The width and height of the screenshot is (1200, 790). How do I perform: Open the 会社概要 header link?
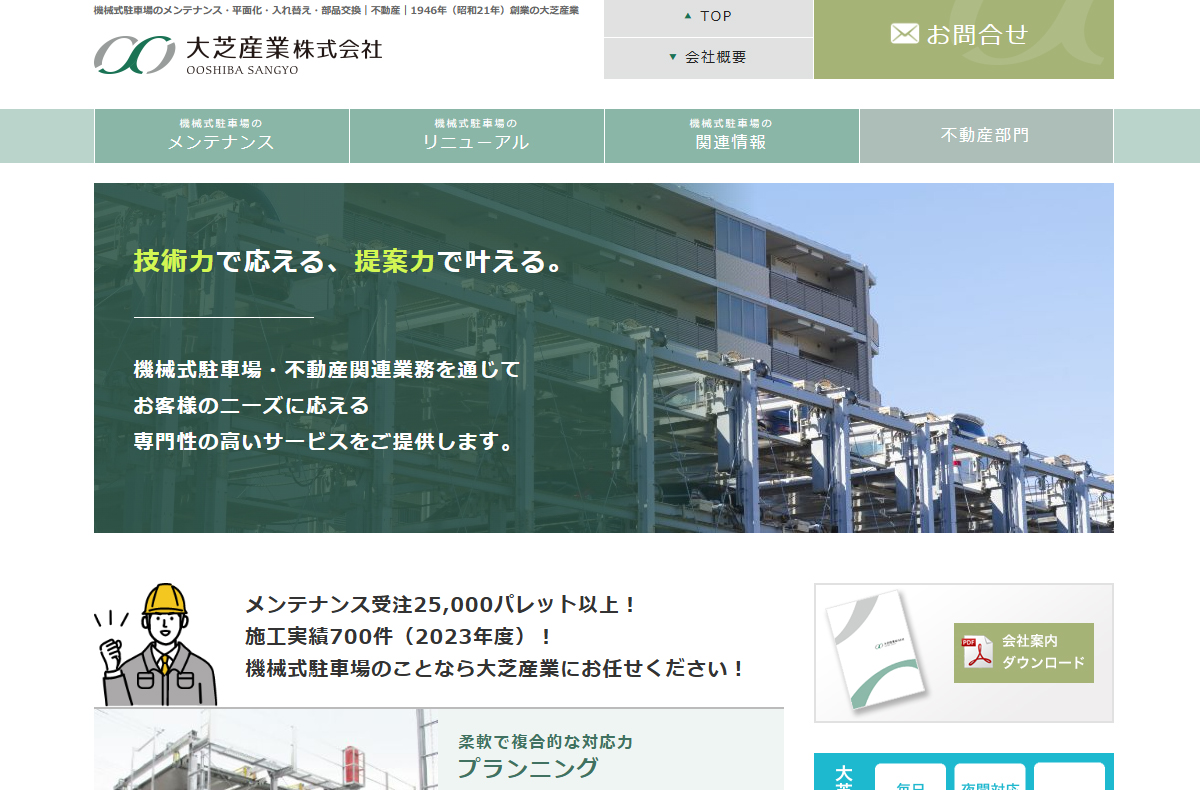point(715,58)
